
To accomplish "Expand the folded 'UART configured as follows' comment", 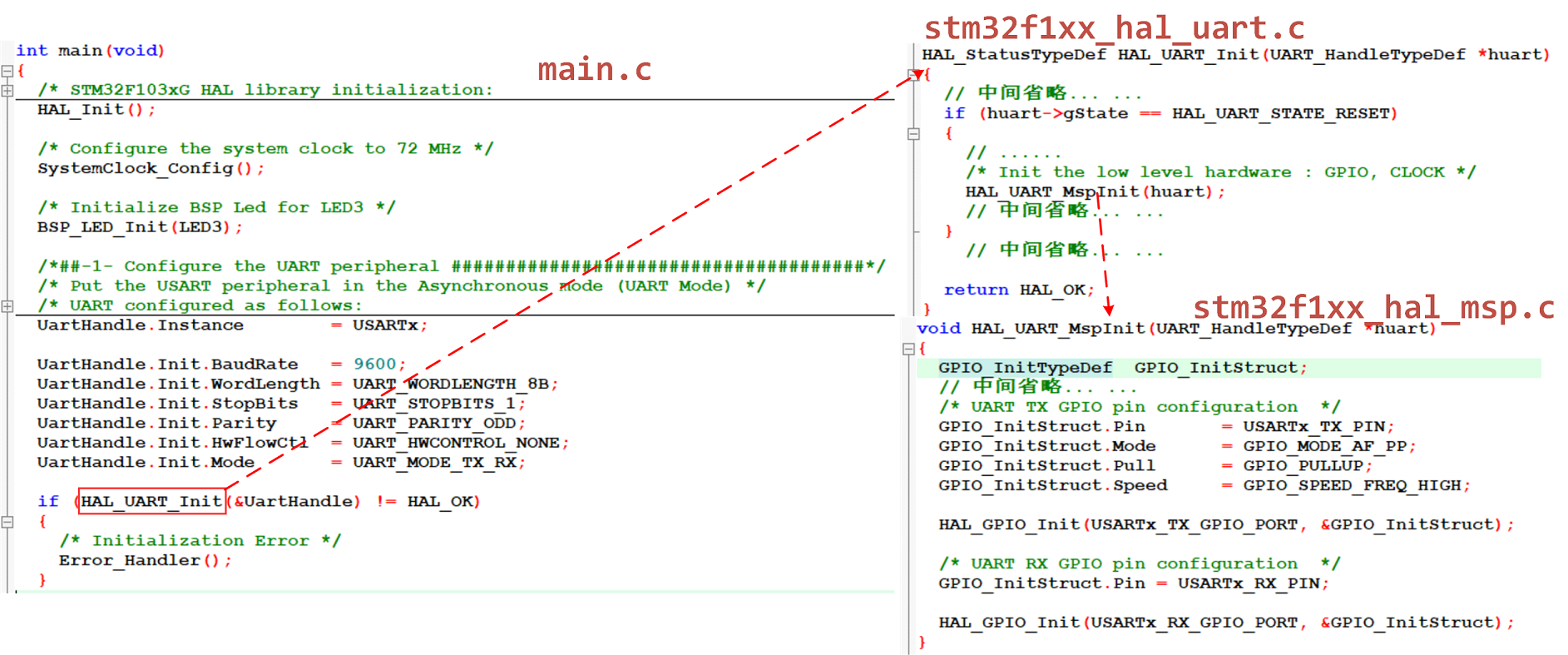I will pos(7,305).
